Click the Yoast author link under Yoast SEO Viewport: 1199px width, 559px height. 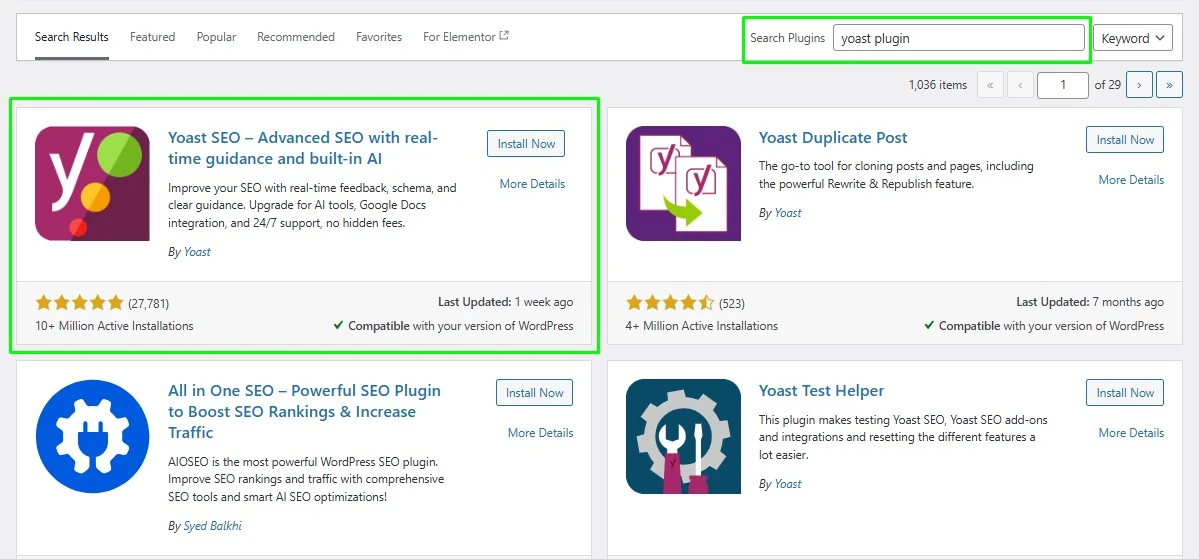pos(197,252)
